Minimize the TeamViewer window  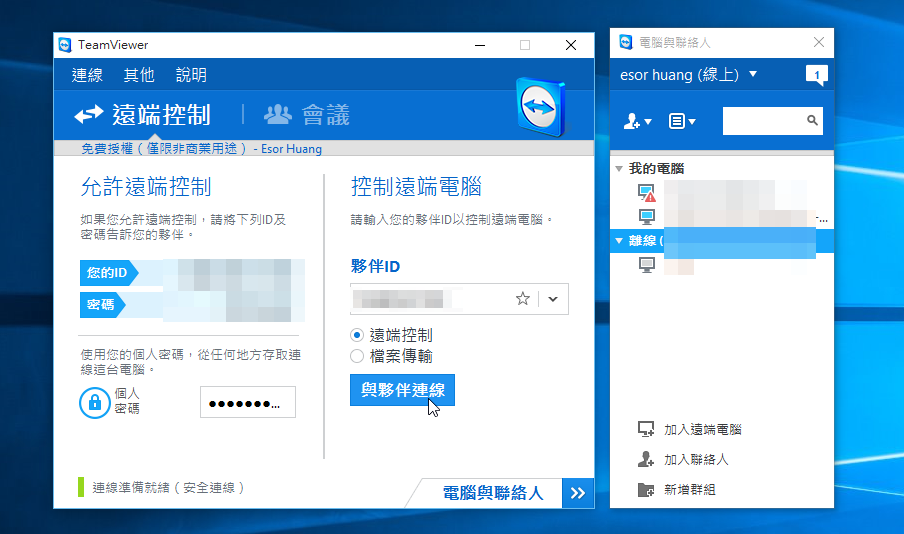tap(480, 45)
